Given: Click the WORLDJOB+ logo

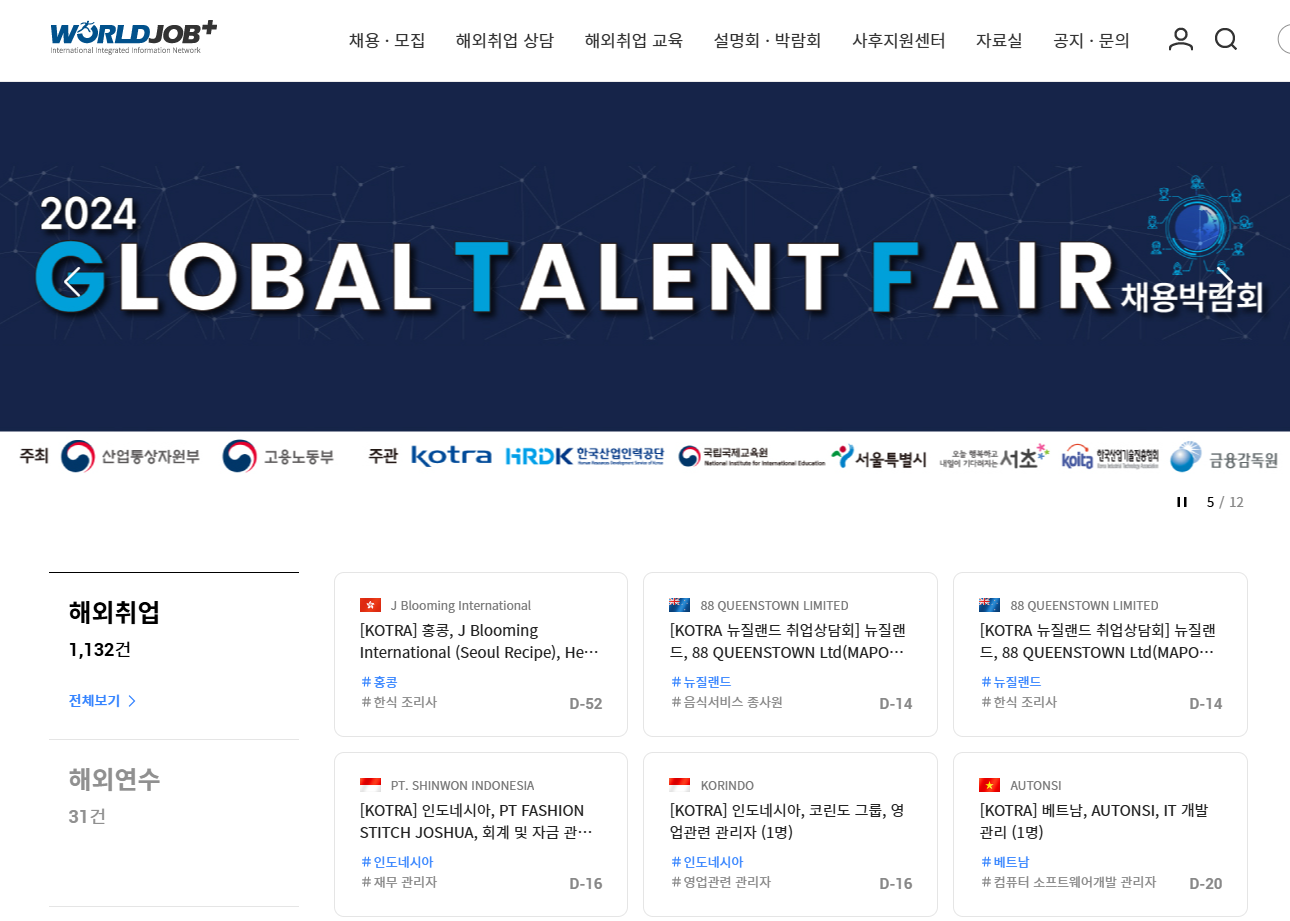Looking at the screenshot, I should (x=133, y=37).
